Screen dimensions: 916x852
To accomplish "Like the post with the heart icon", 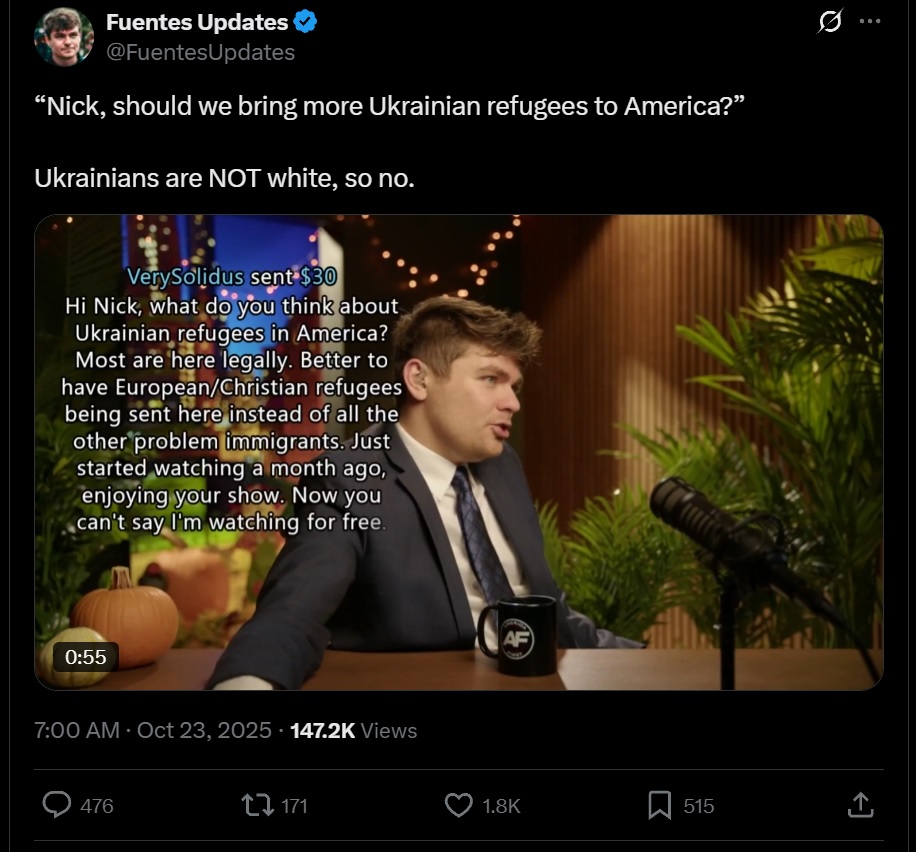I will click(459, 805).
